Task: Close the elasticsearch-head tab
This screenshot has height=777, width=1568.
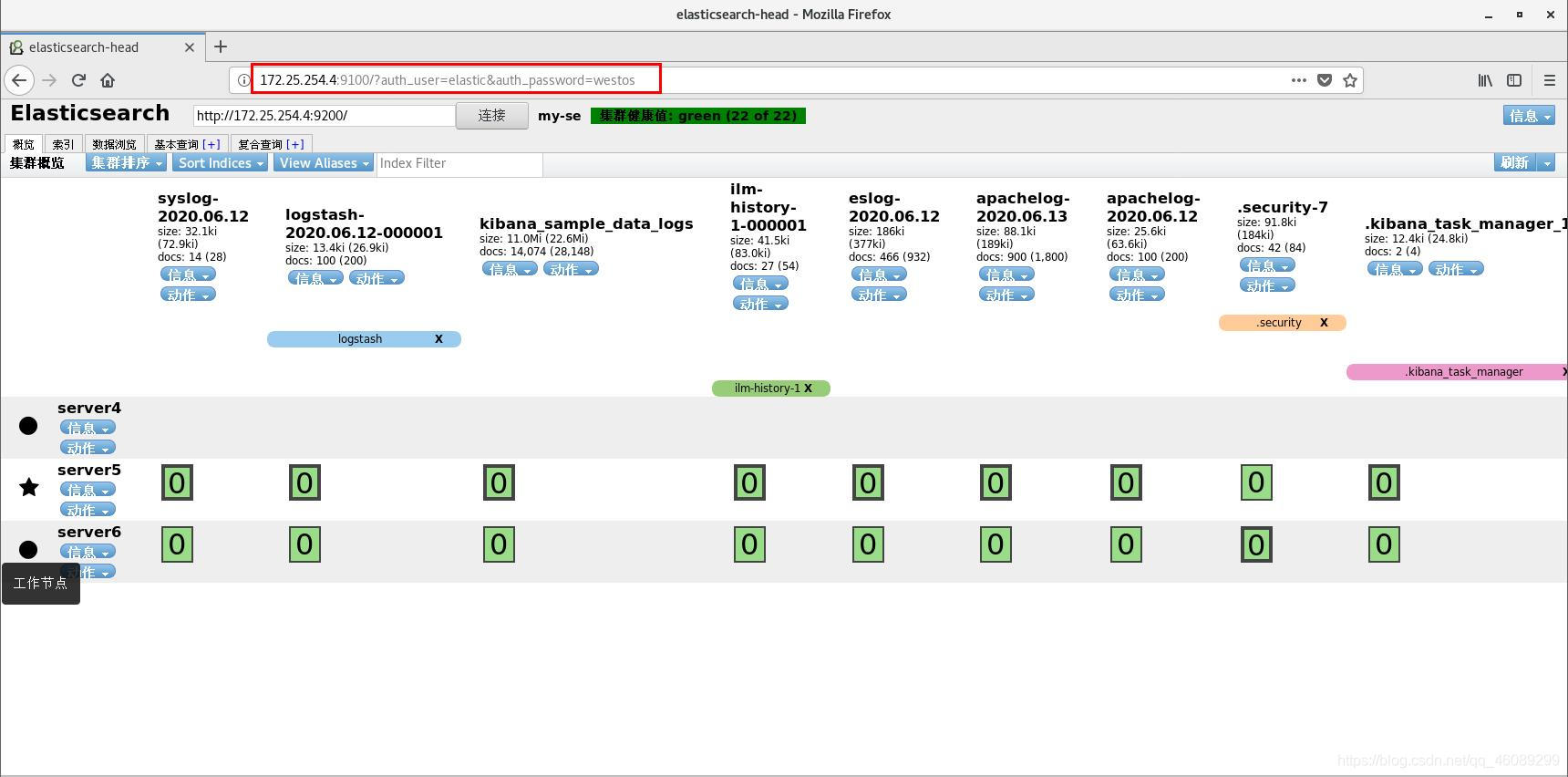Action: pyautogui.click(x=190, y=47)
